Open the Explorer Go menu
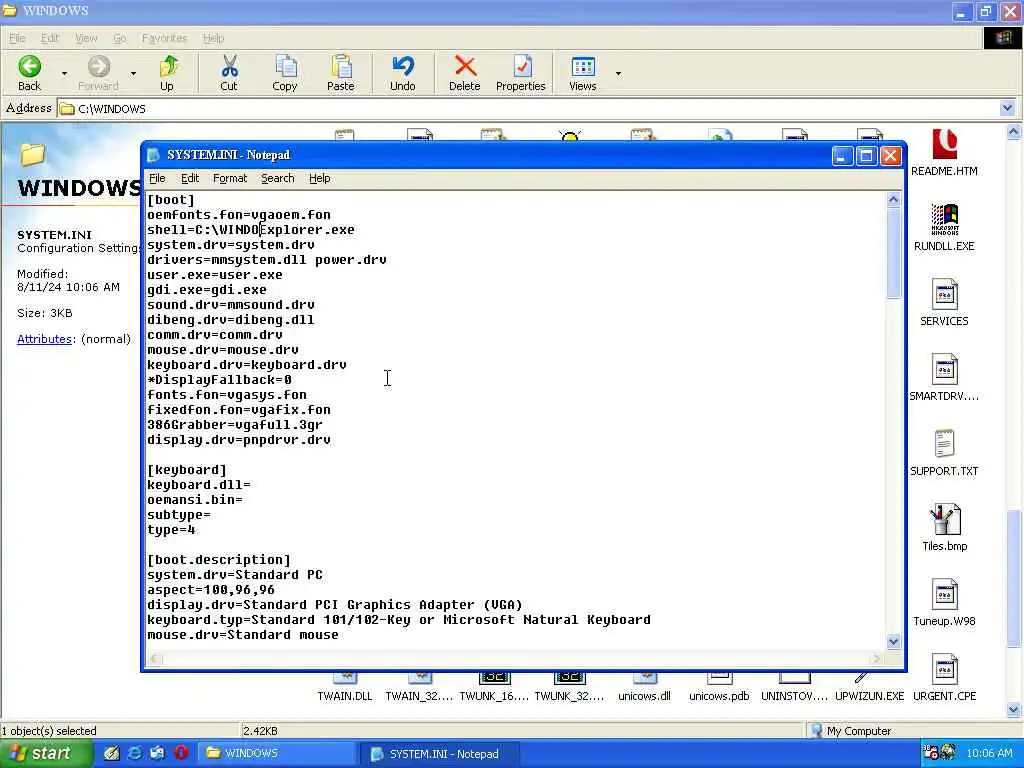Viewport: 1024px width, 768px height. [120, 39]
